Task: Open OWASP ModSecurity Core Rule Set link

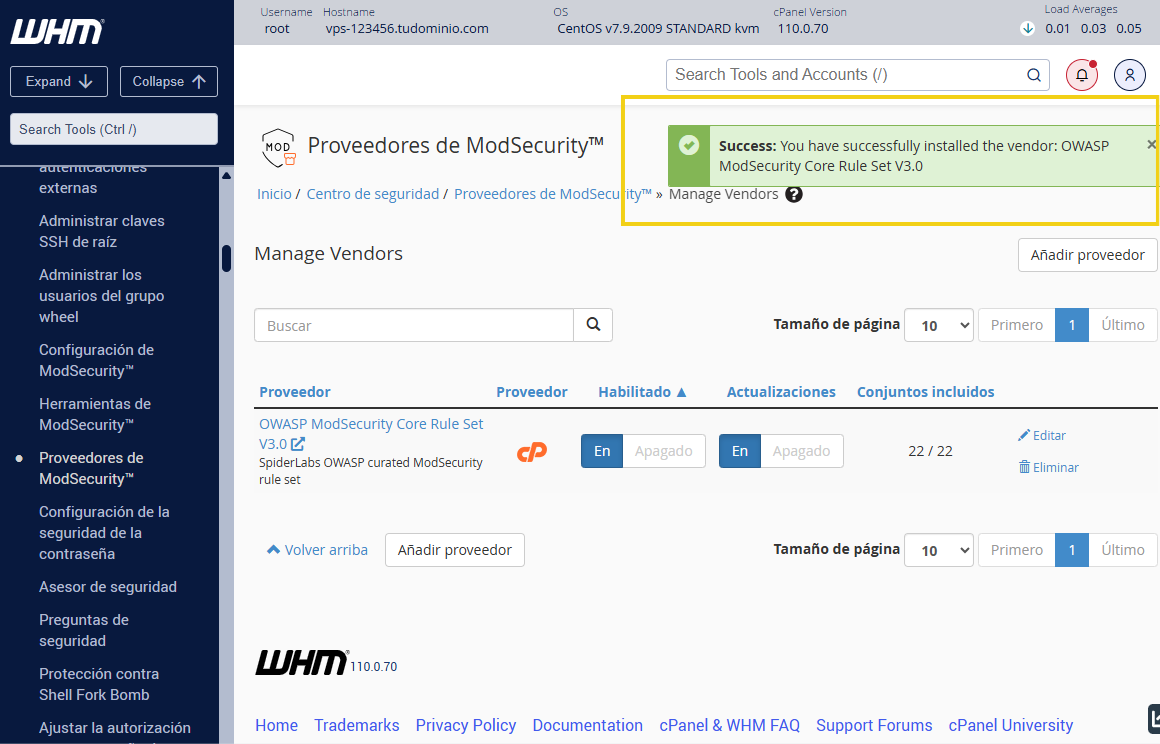Action: [371, 434]
